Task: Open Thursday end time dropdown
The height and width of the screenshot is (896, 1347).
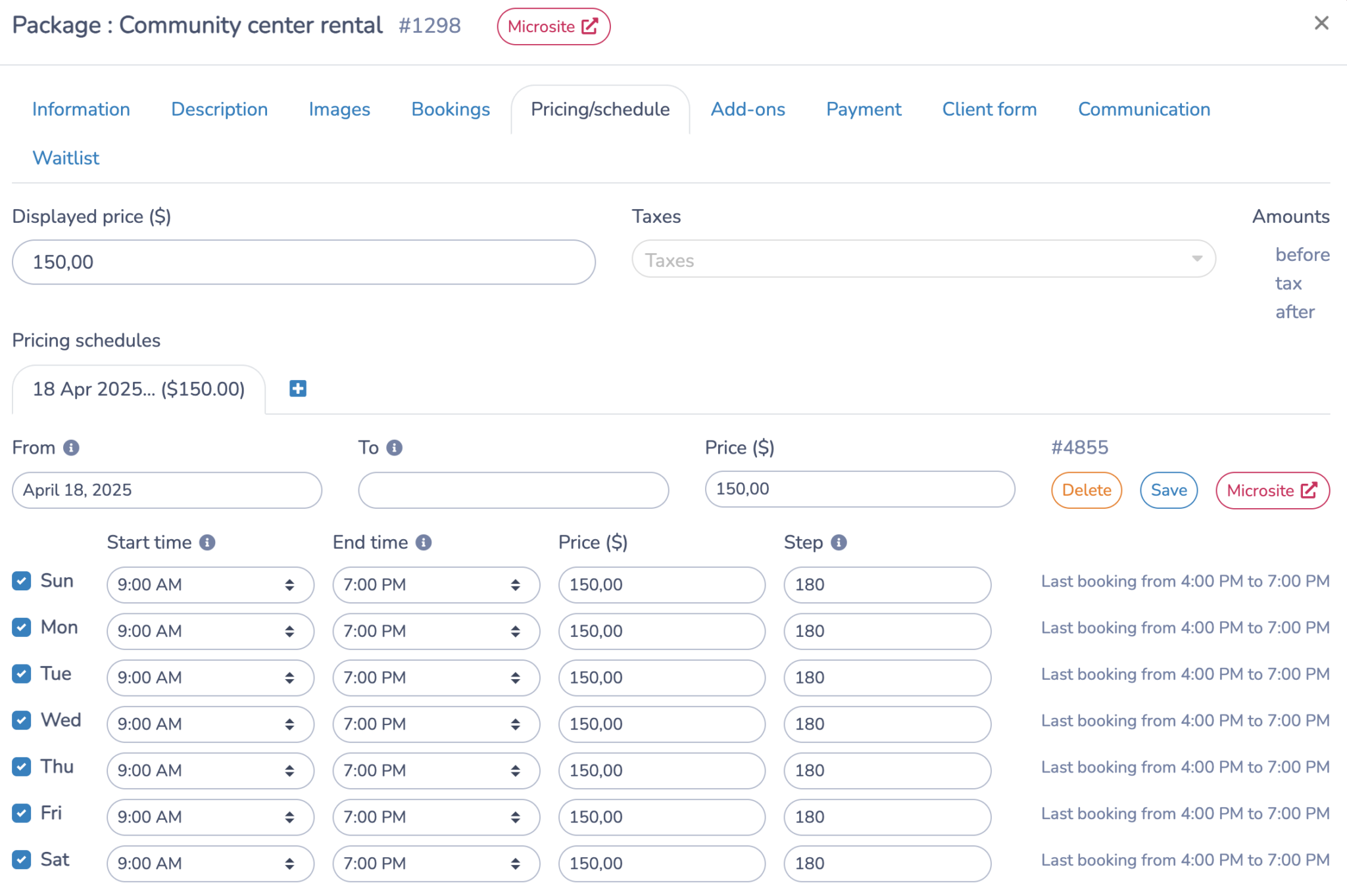Action: tap(436, 770)
